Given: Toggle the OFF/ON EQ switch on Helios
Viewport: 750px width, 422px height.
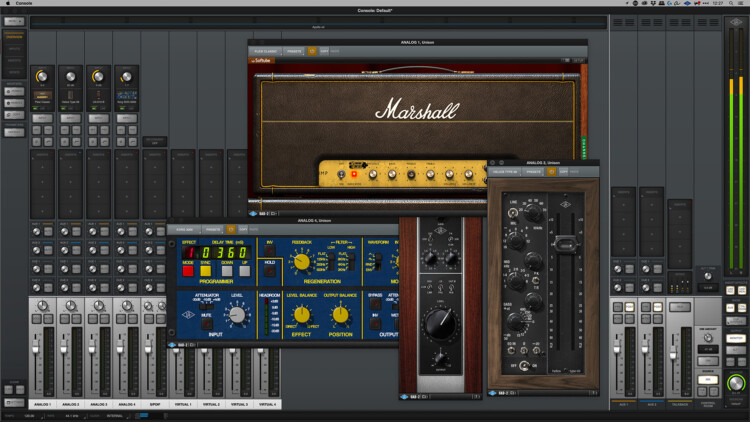Looking at the screenshot, I should click(524, 366).
